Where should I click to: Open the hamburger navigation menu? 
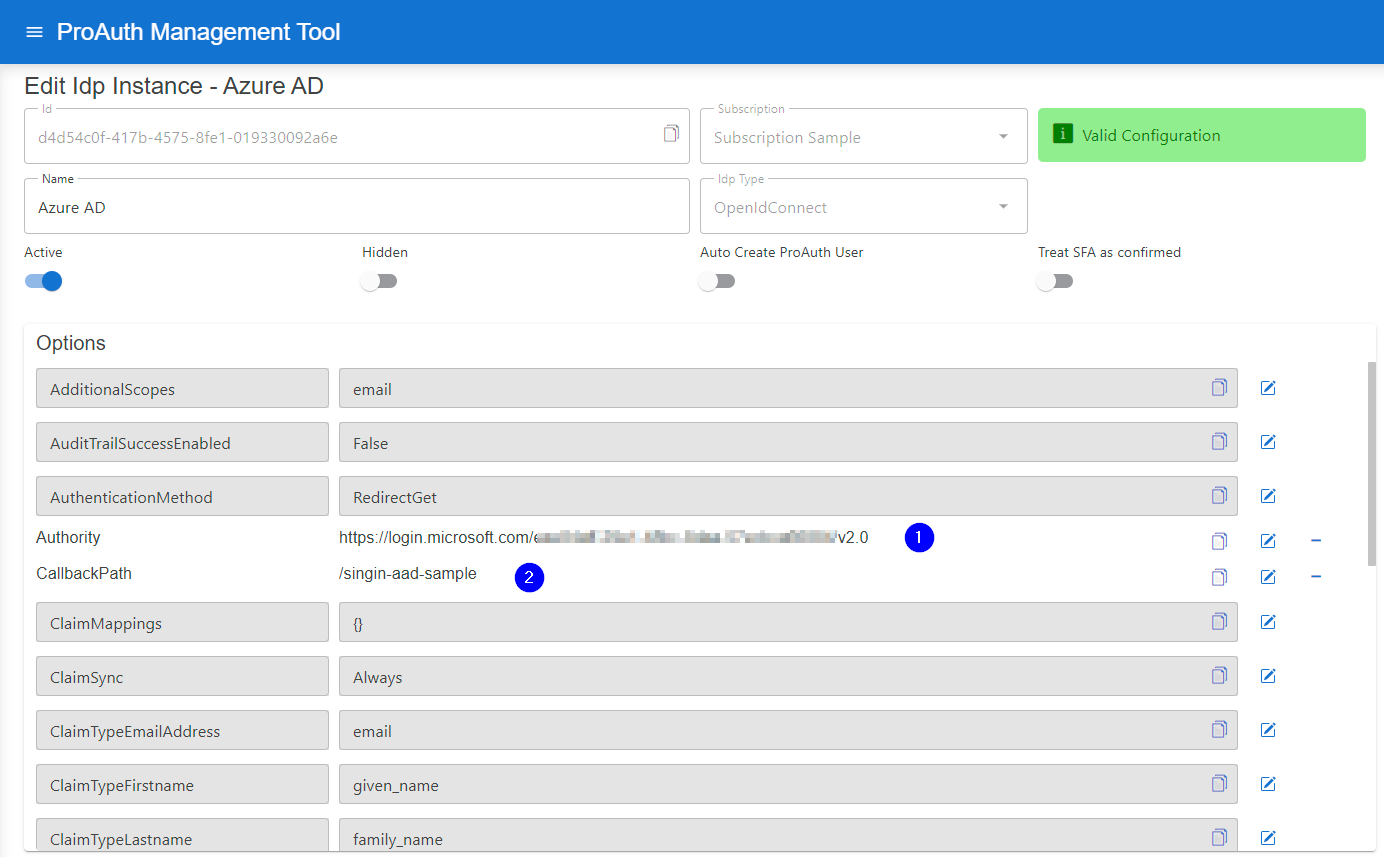tap(34, 31)
